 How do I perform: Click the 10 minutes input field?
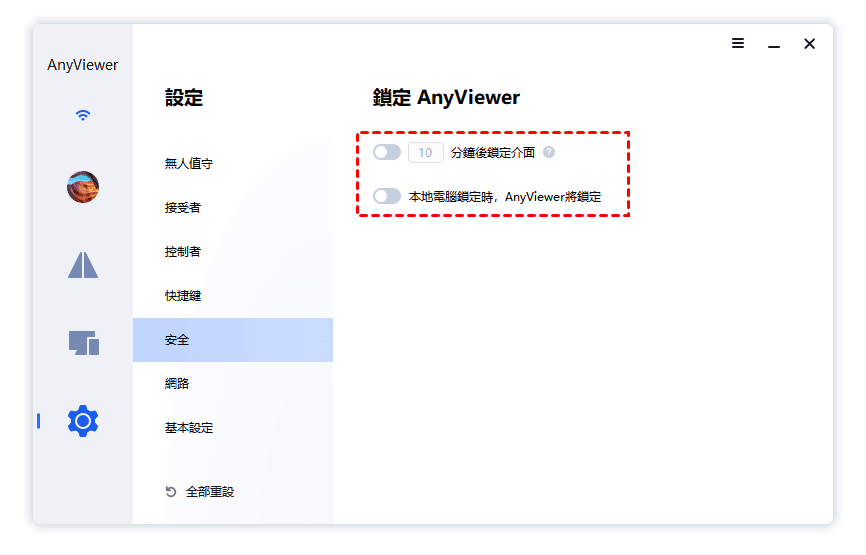[x=425, y=152]
